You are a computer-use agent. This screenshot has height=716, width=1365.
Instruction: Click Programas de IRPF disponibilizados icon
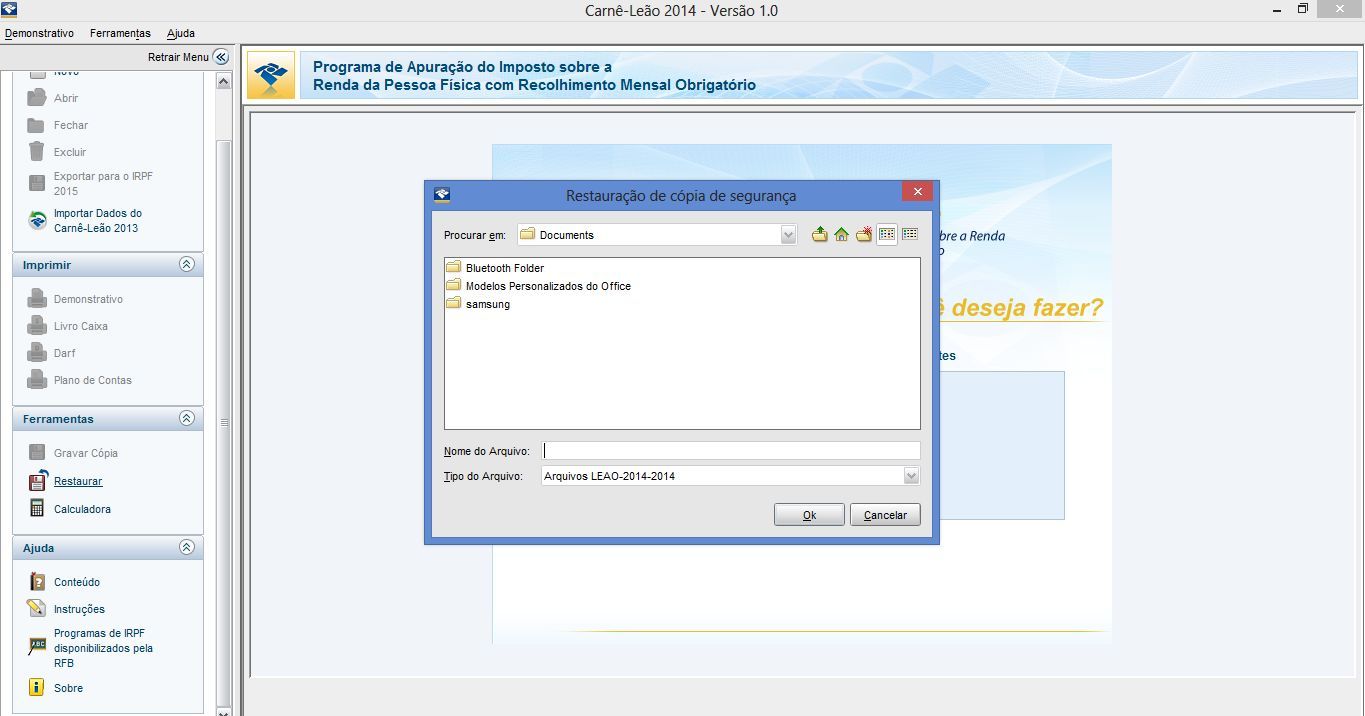[37, 646]
